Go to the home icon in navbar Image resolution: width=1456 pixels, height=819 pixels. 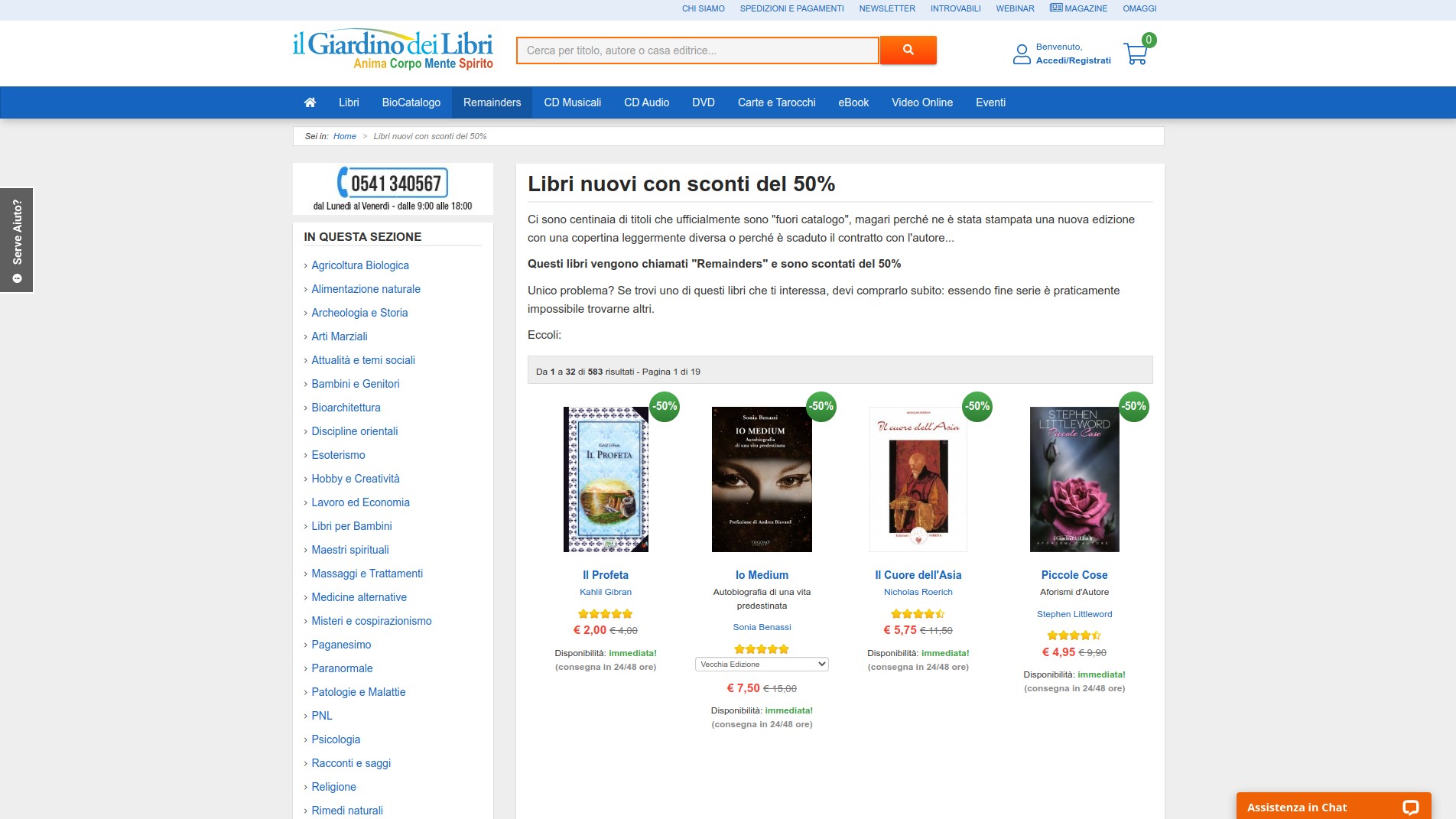310,102
